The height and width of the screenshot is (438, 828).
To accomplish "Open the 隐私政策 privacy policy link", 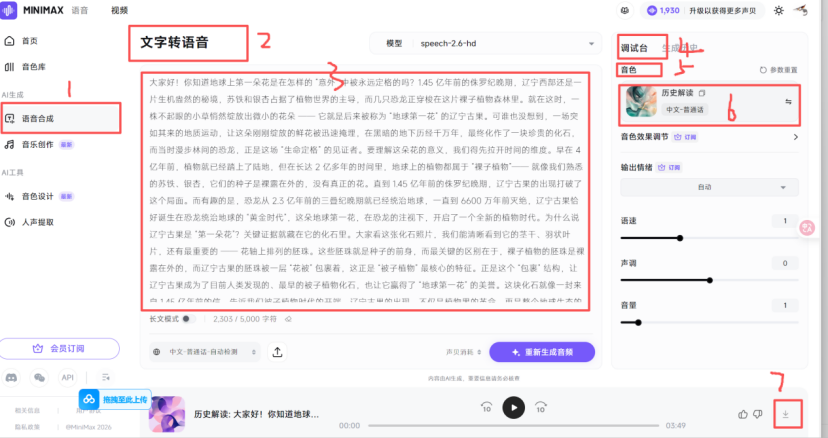I will coord(27,427).
